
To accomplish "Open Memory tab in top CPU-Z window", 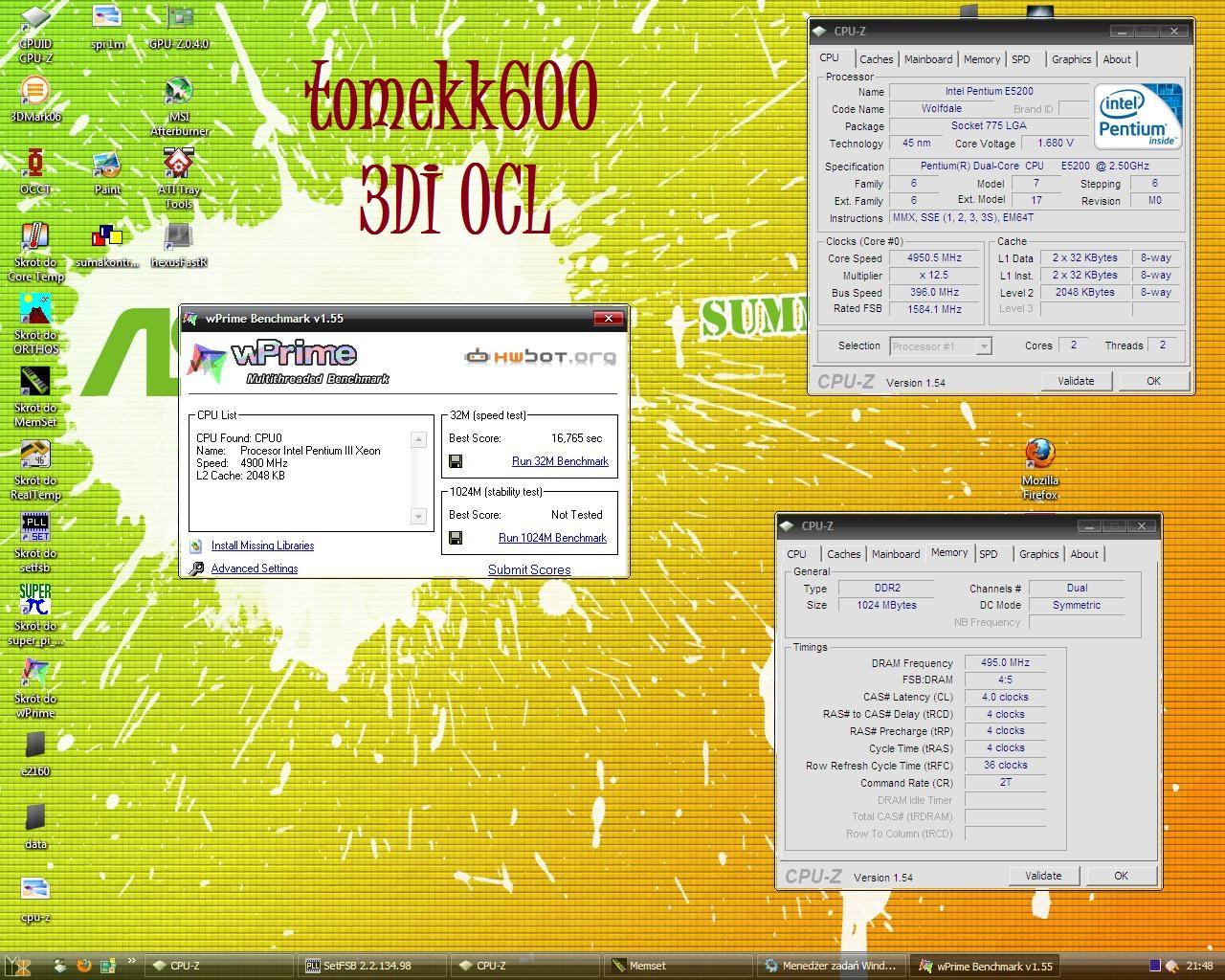I will click(982, 59).
